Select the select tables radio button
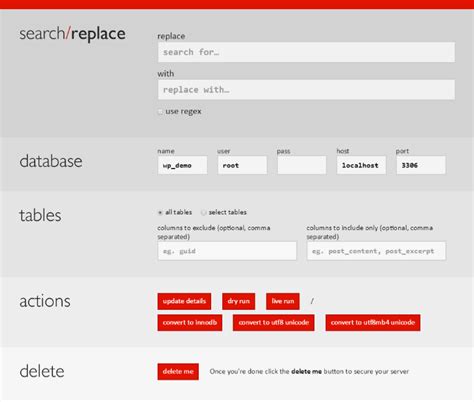474x402 pixels. (203, 213)
